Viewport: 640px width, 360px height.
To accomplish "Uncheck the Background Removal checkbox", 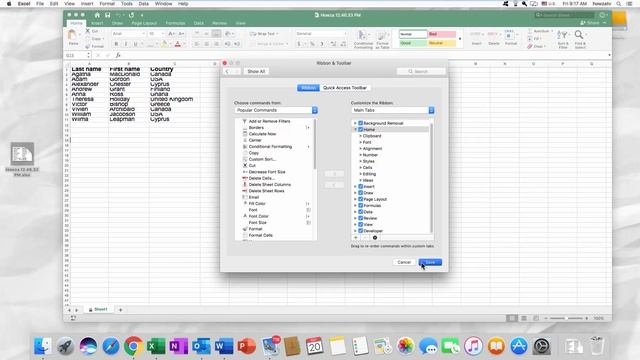I will click(x=360, y=123).
